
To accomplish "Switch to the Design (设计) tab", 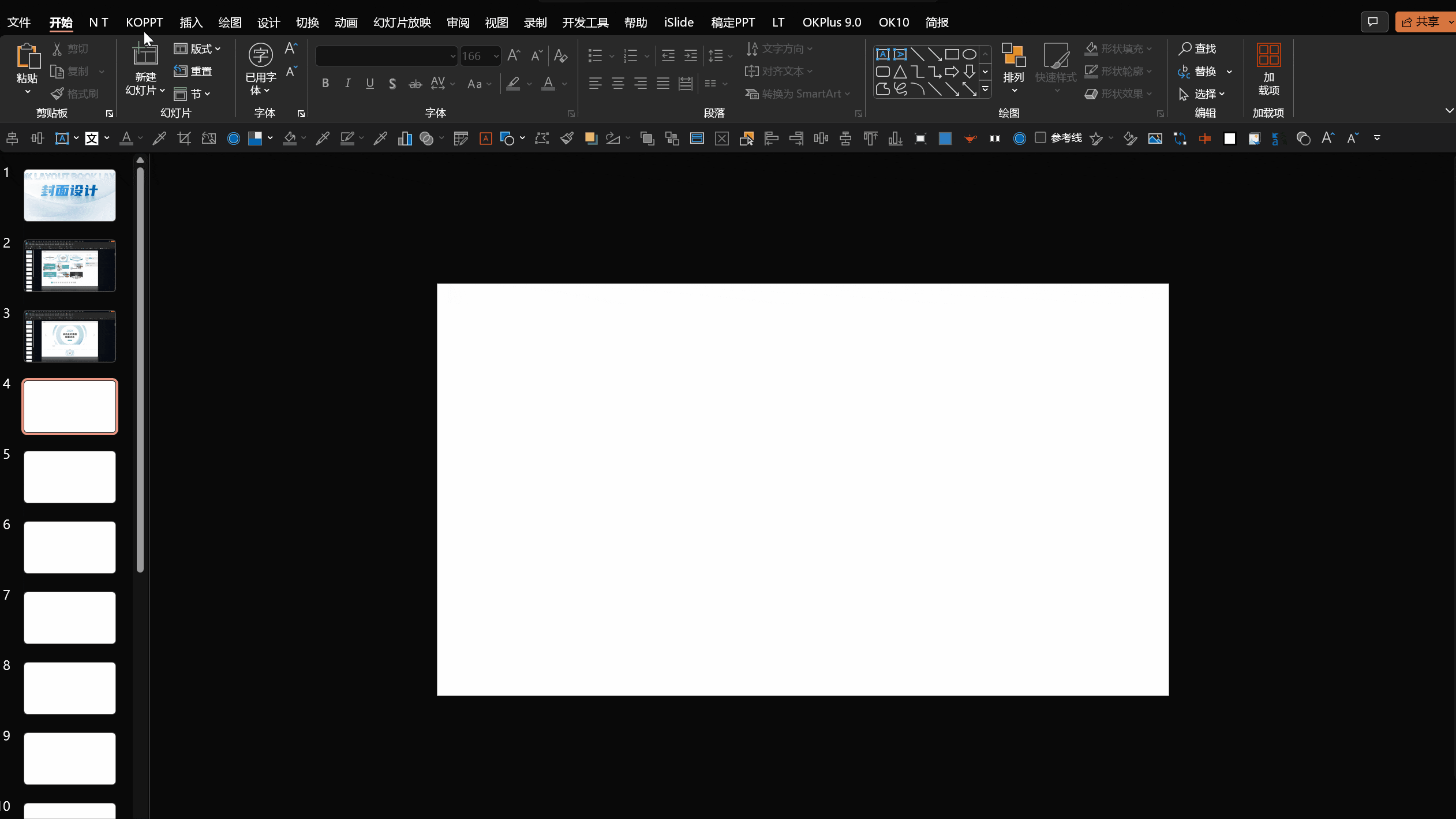I will tap(268, 22).
